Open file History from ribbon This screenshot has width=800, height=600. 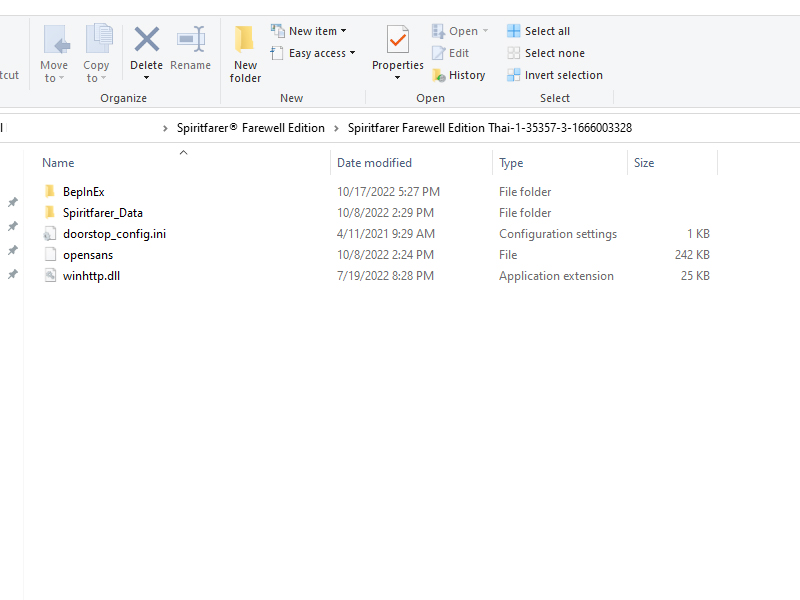tap(459, 75)
